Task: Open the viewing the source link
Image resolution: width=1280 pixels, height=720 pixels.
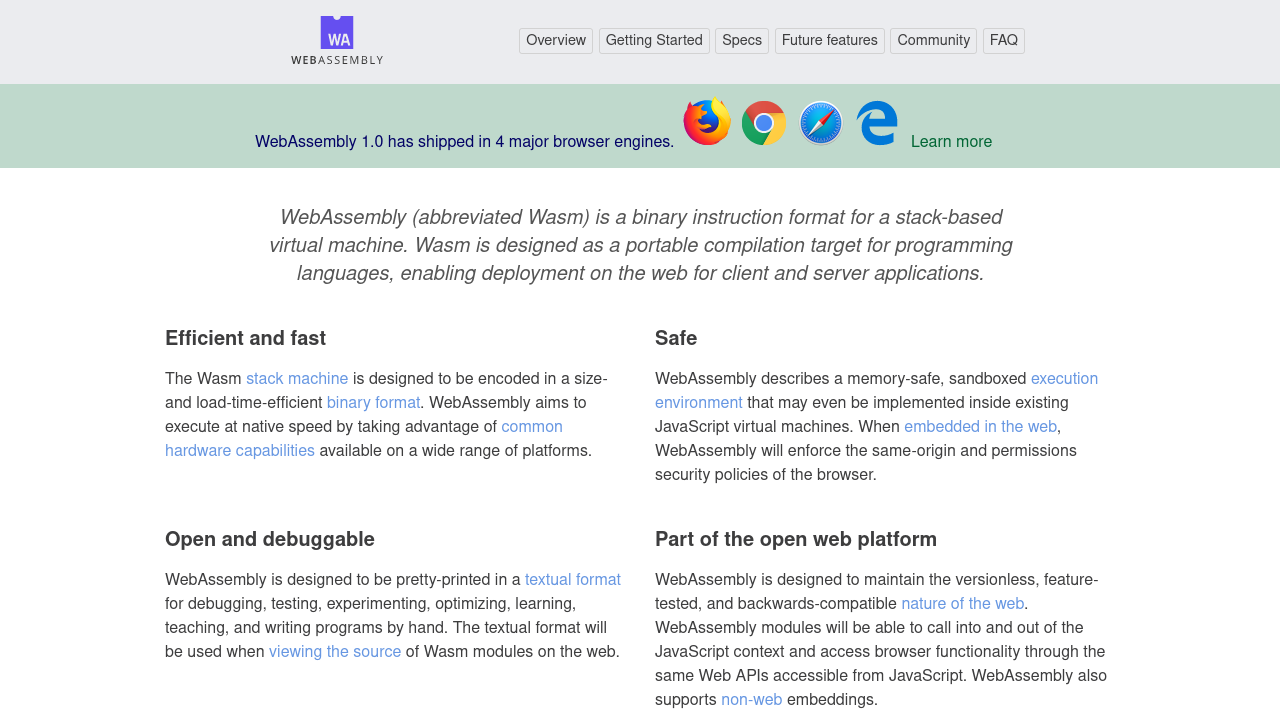Action: point(335,652)
